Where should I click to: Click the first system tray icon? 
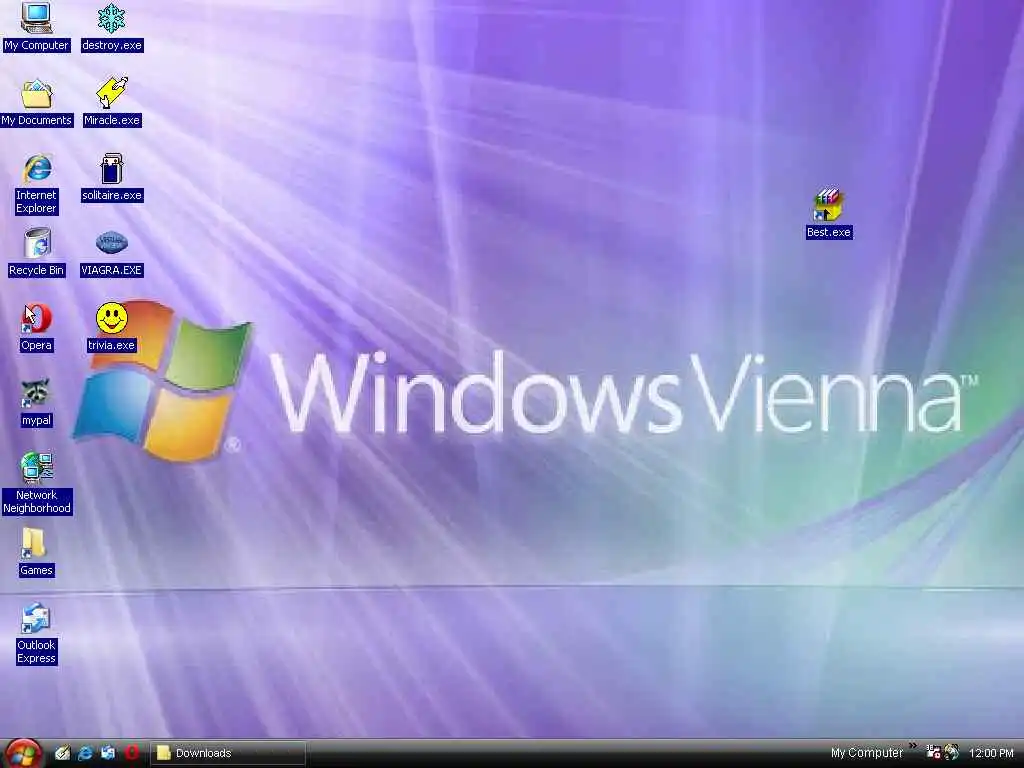point(934,753)
